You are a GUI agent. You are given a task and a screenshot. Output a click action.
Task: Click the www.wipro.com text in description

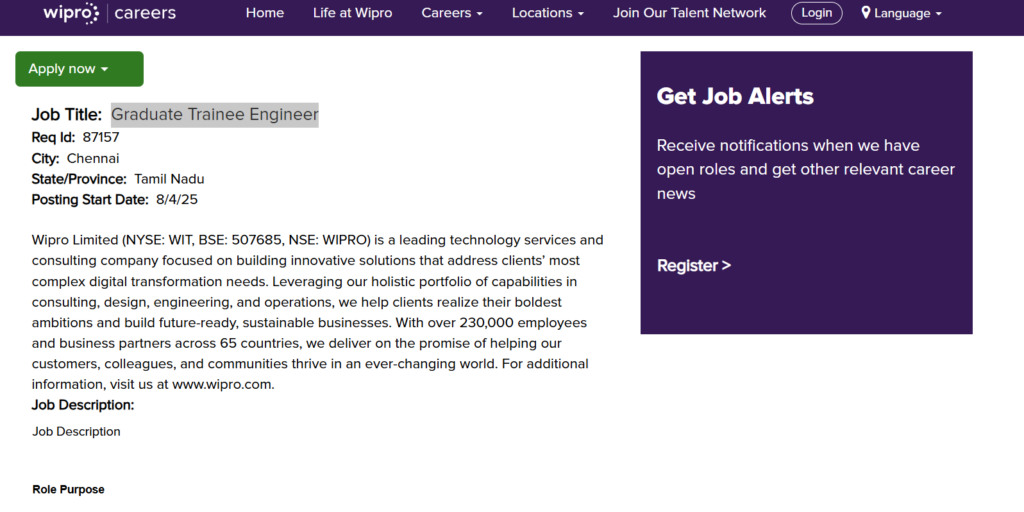(223, 384)
